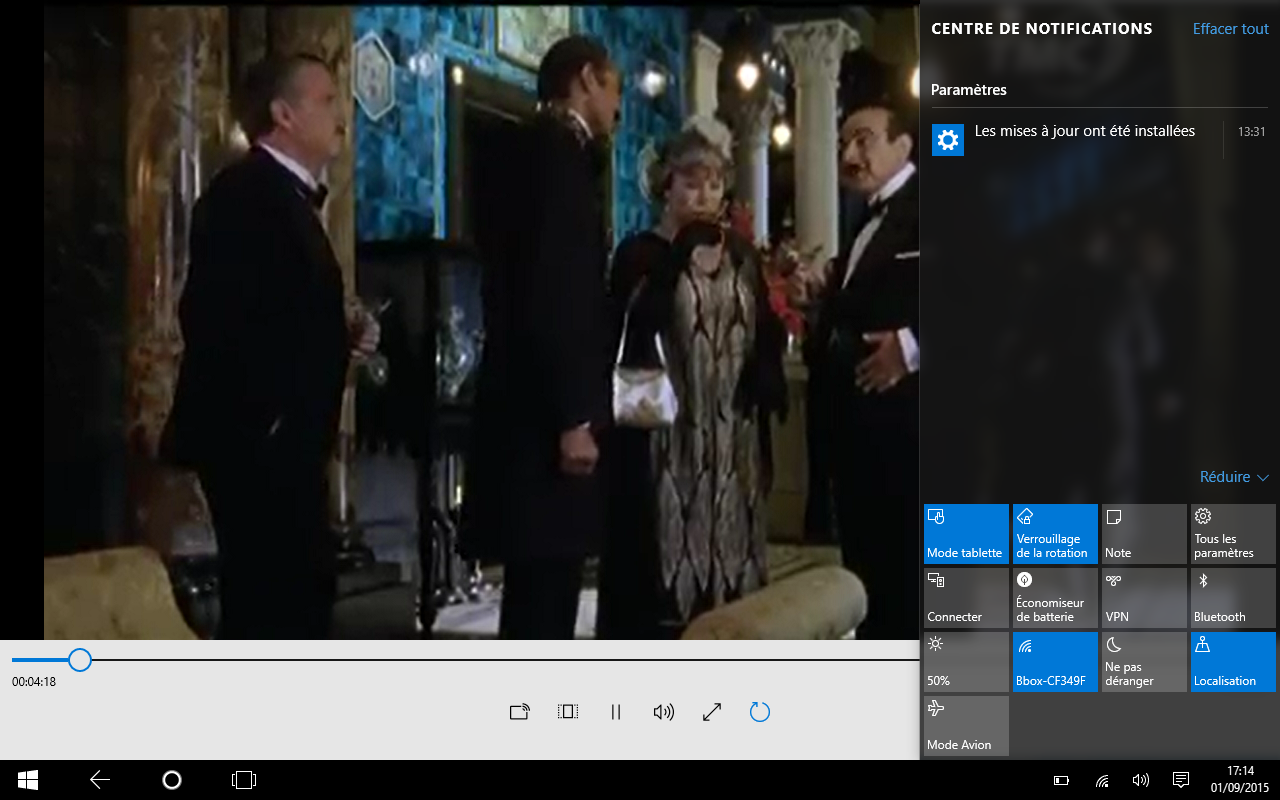The height and width of the screenshot is (800, 1280).
Task: Toggle Mode tablette tile
Action: 966,534
